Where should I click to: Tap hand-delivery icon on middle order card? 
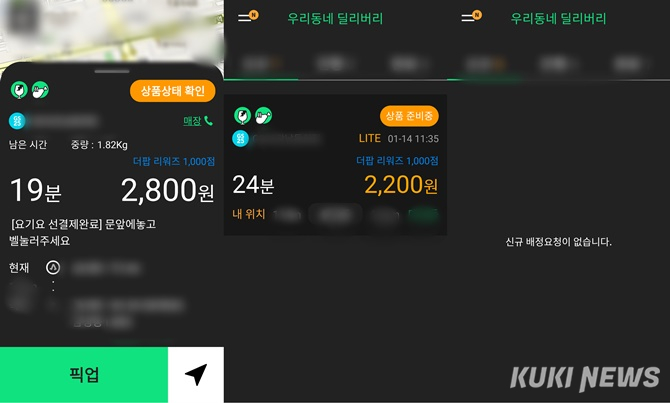click(264, 116)
